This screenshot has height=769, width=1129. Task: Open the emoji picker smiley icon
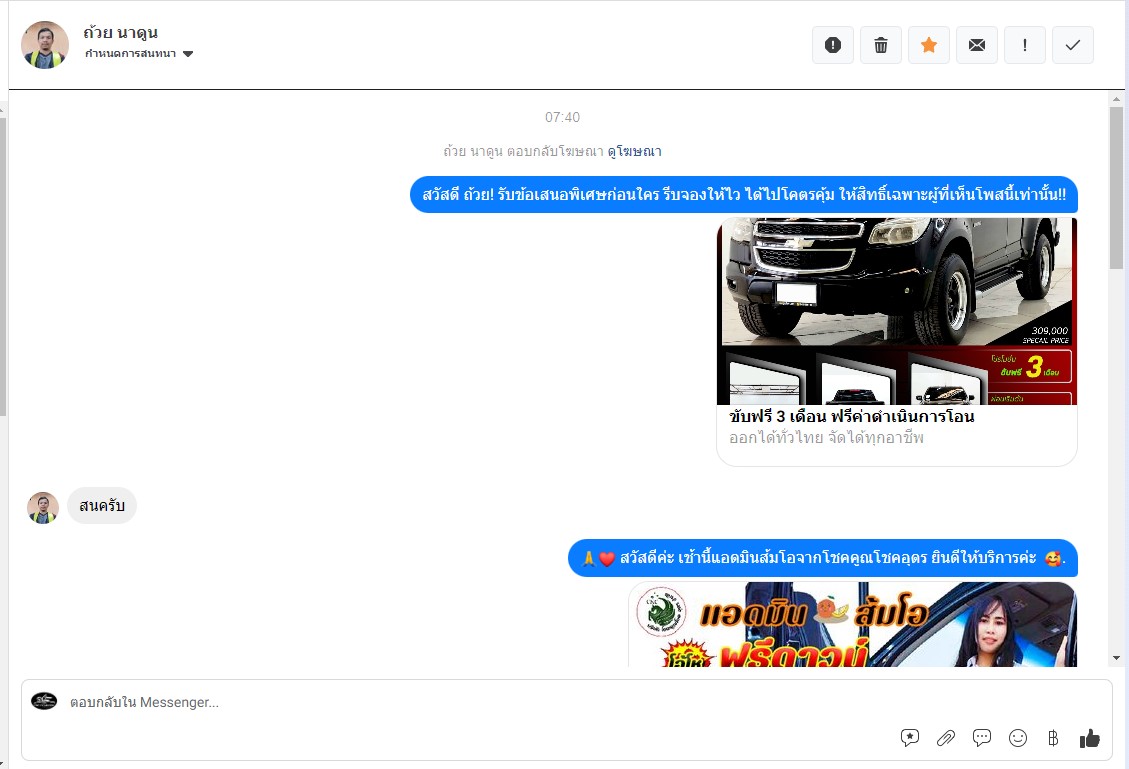pos(1017,738)
